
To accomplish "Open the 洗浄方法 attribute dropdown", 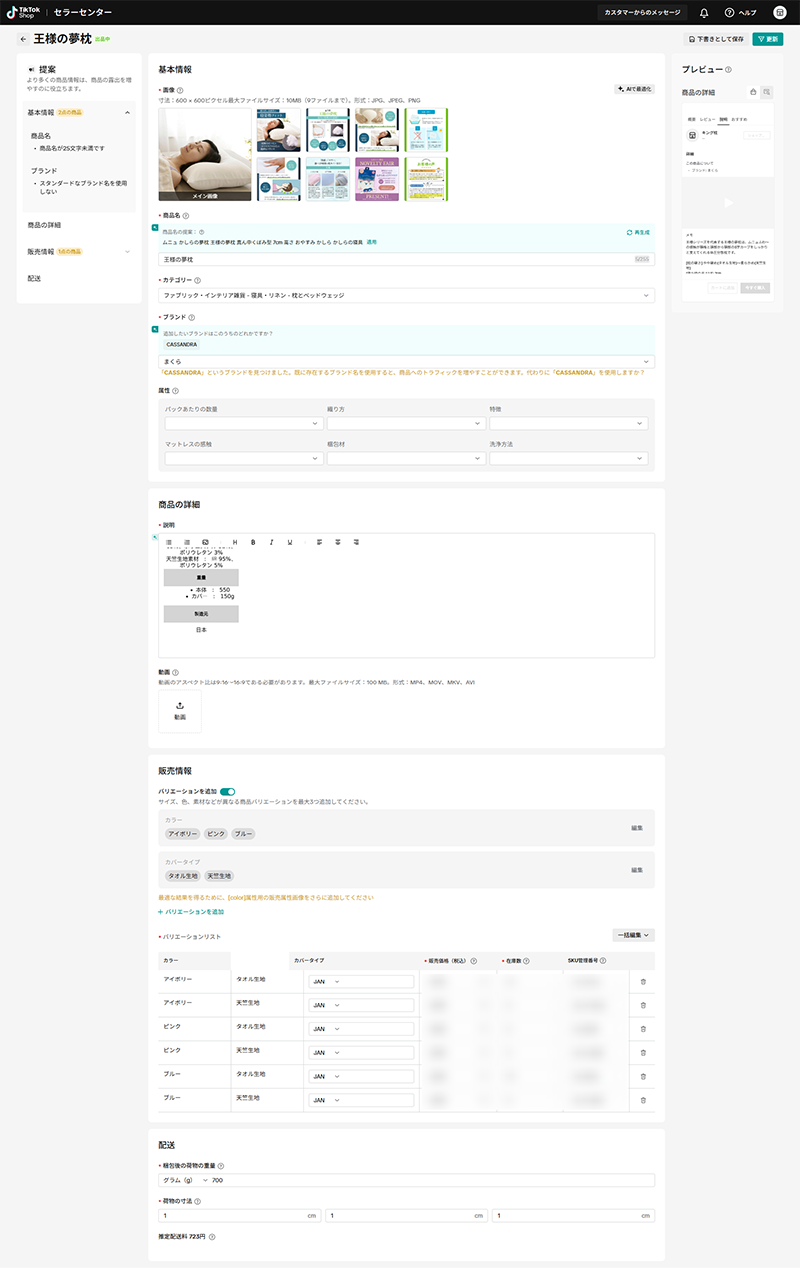I will tap(569, 457).
